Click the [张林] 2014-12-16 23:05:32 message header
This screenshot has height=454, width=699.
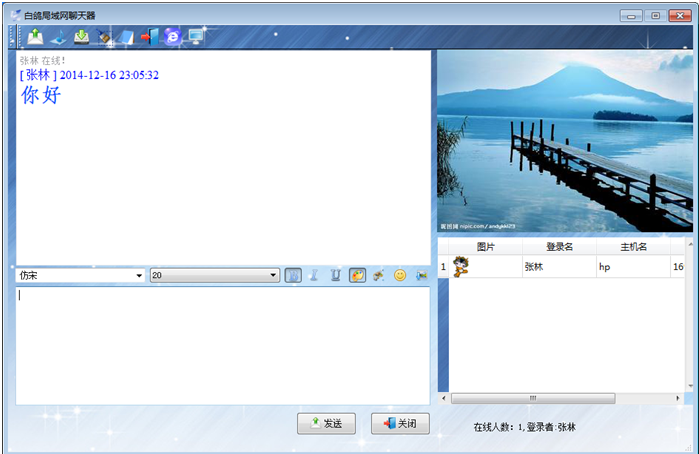pyautogui.click(x=89, y=75)
